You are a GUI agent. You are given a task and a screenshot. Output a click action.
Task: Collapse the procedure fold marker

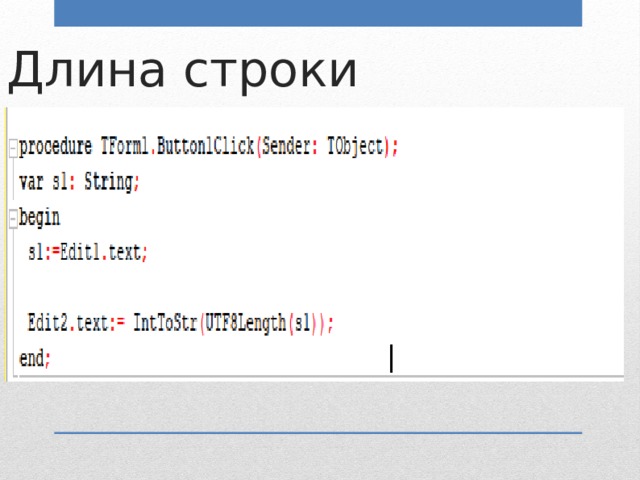(x=13, y=148)
